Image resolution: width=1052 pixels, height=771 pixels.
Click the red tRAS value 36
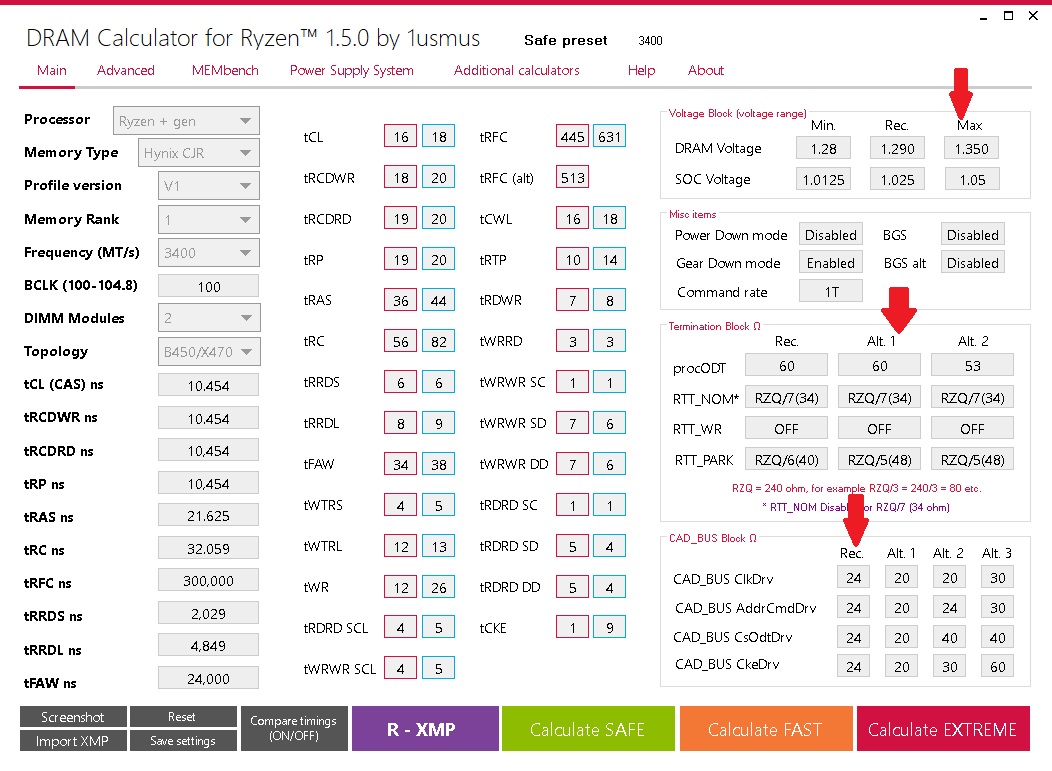[401, 301]
